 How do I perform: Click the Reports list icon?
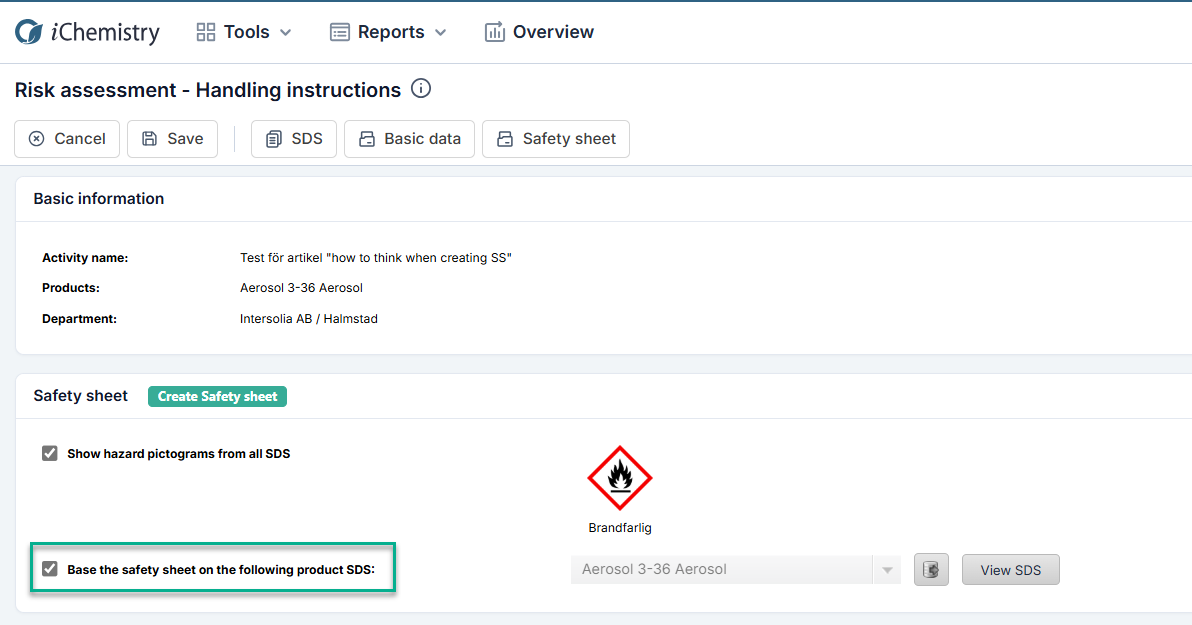(x=339, y=32)
